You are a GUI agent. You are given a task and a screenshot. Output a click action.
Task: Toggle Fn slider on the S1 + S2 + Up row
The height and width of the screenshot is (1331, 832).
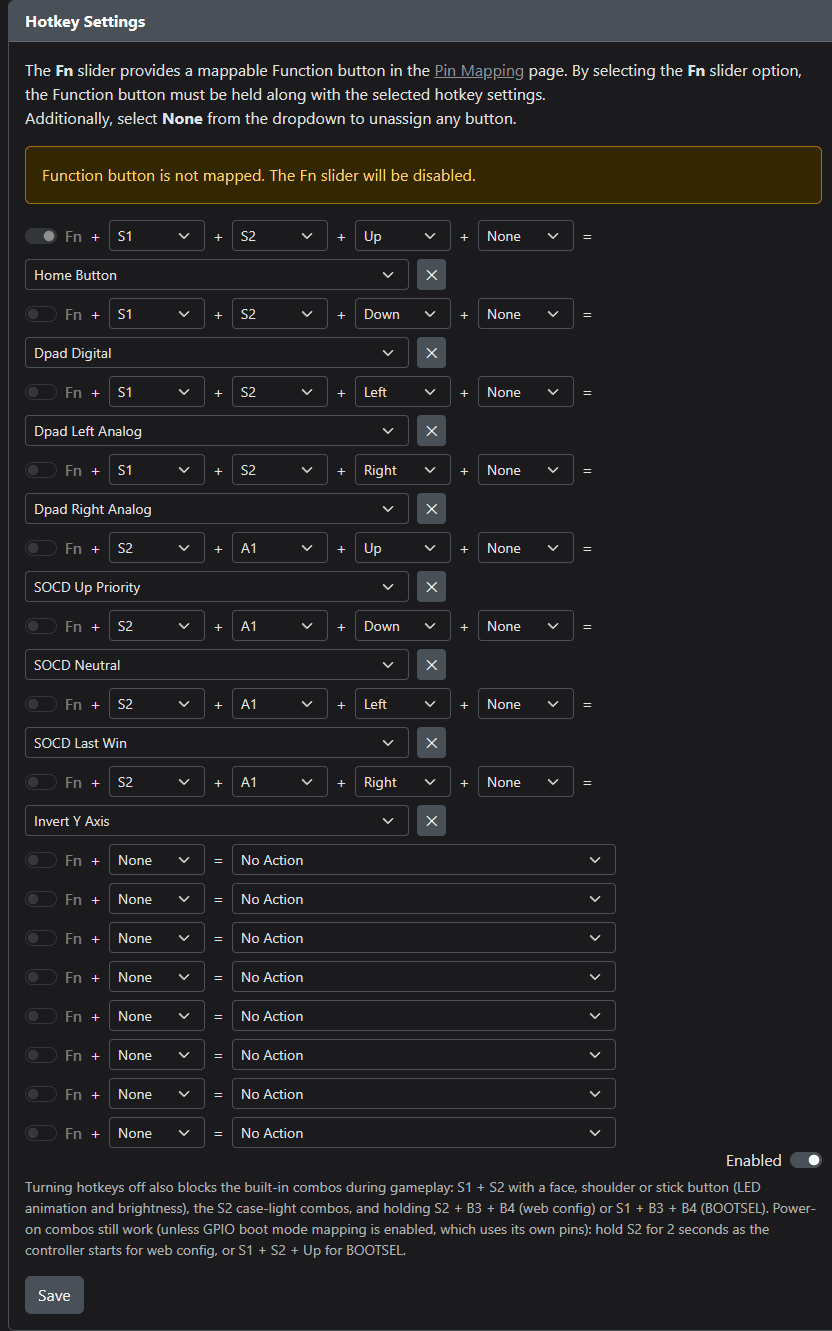[41, 236]
